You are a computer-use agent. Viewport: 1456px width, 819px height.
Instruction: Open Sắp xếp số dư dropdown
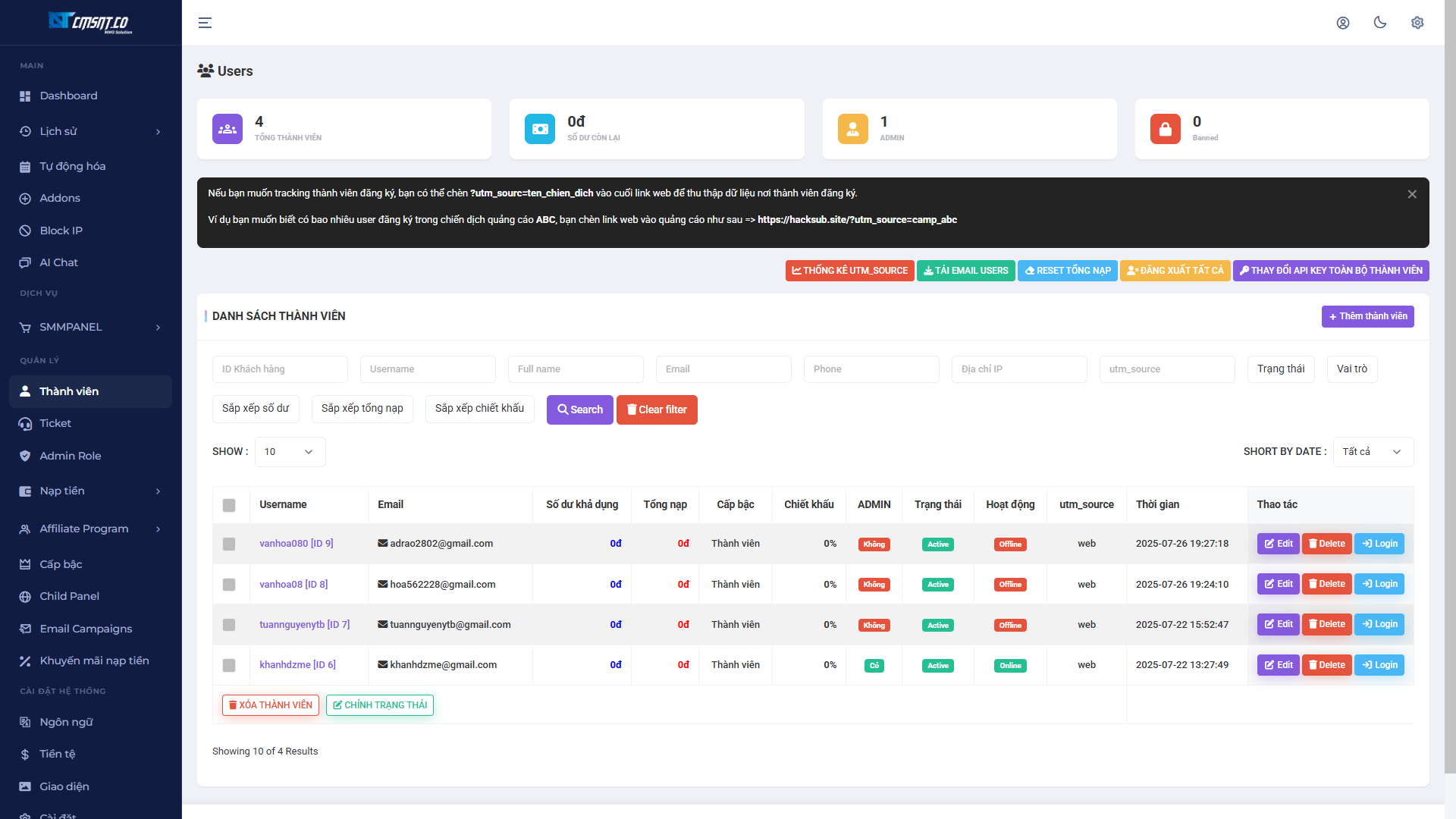point(256,409)
